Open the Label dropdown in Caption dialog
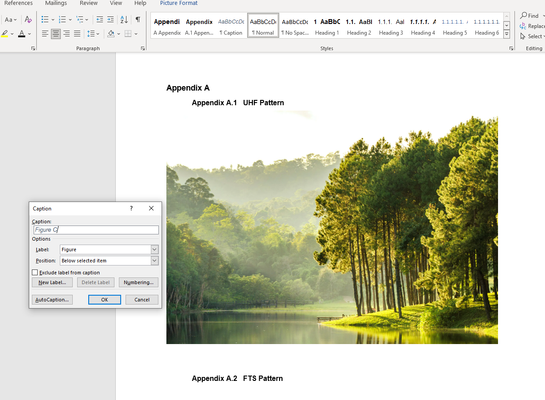Image resolution: width=545 pixels, height=400 pixels. click(155, 250)
